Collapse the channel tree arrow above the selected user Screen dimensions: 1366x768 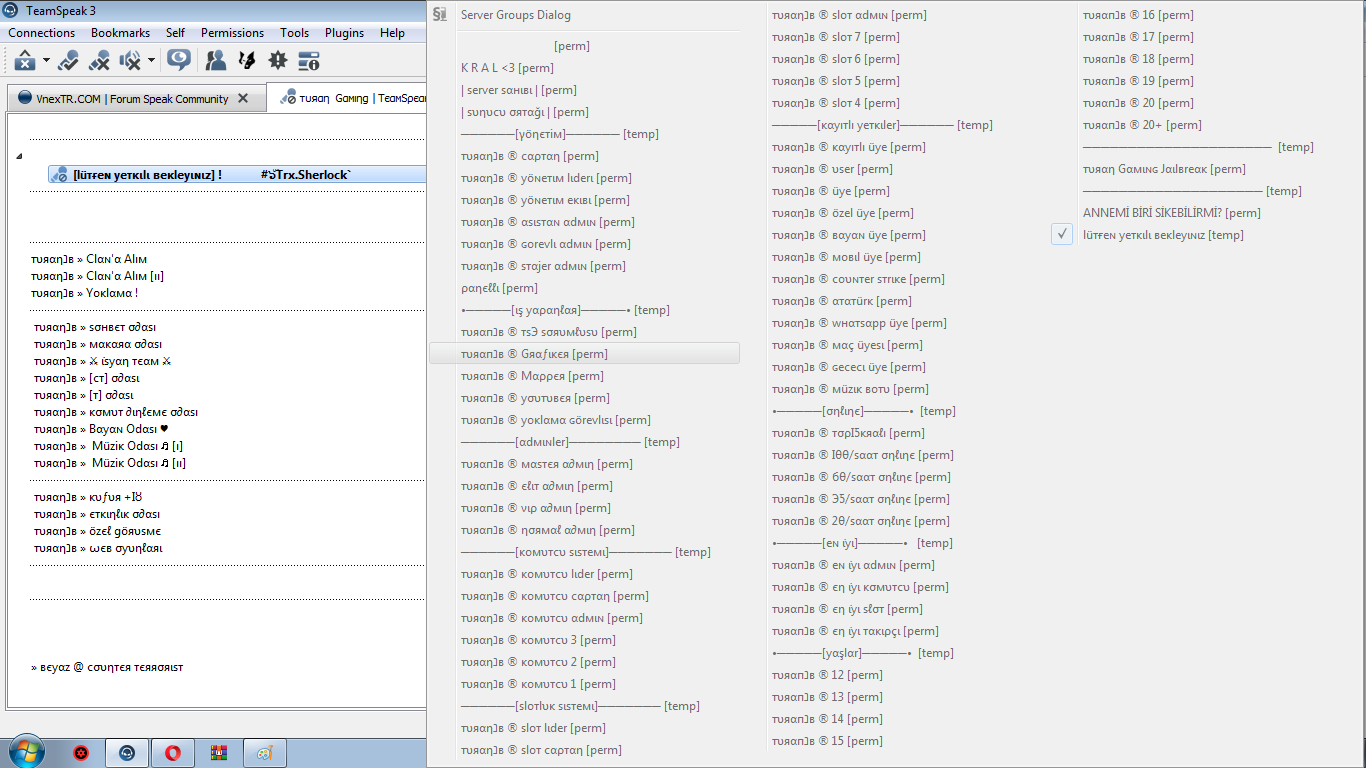(19, 157)
